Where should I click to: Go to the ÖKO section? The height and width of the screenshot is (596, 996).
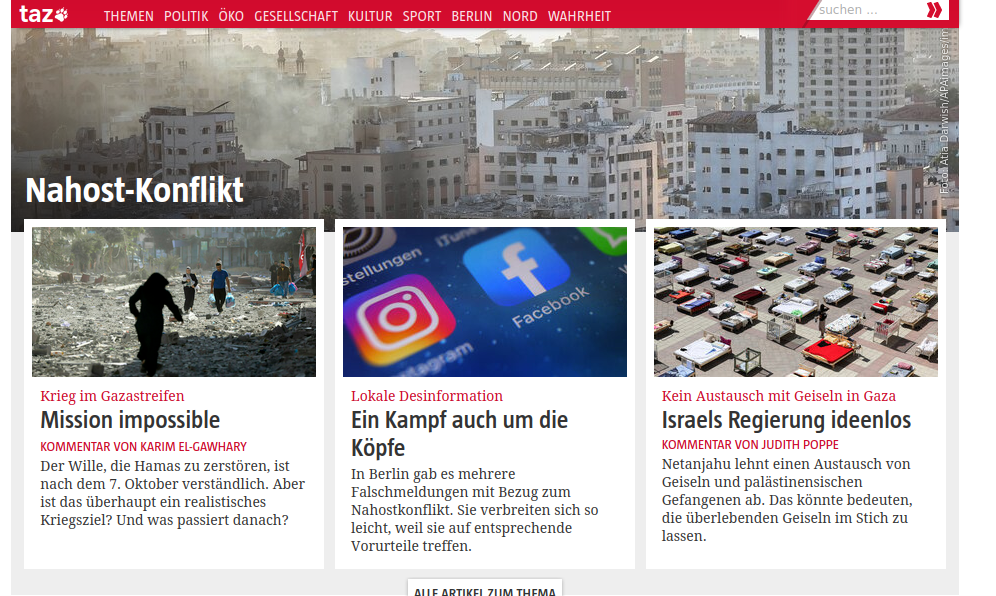coord(231,17)
